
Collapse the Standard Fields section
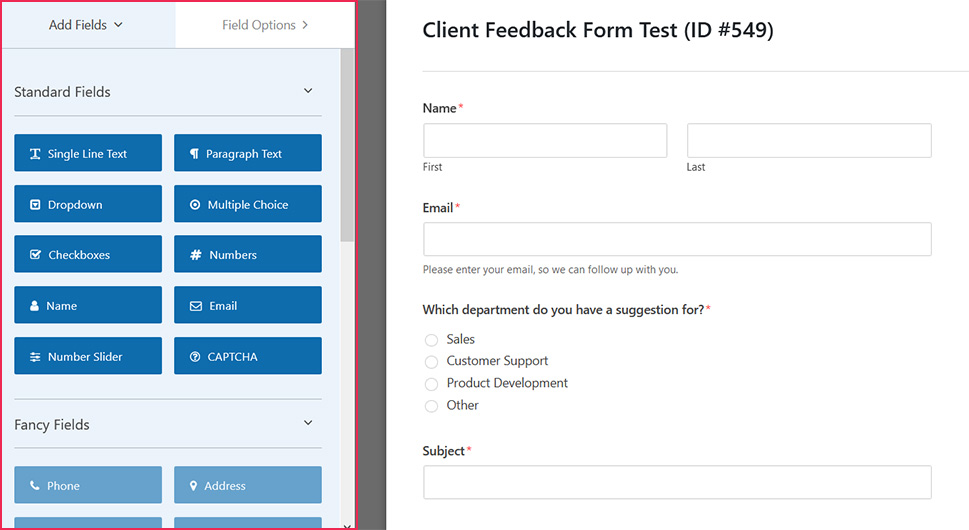(x=308, y=91)
